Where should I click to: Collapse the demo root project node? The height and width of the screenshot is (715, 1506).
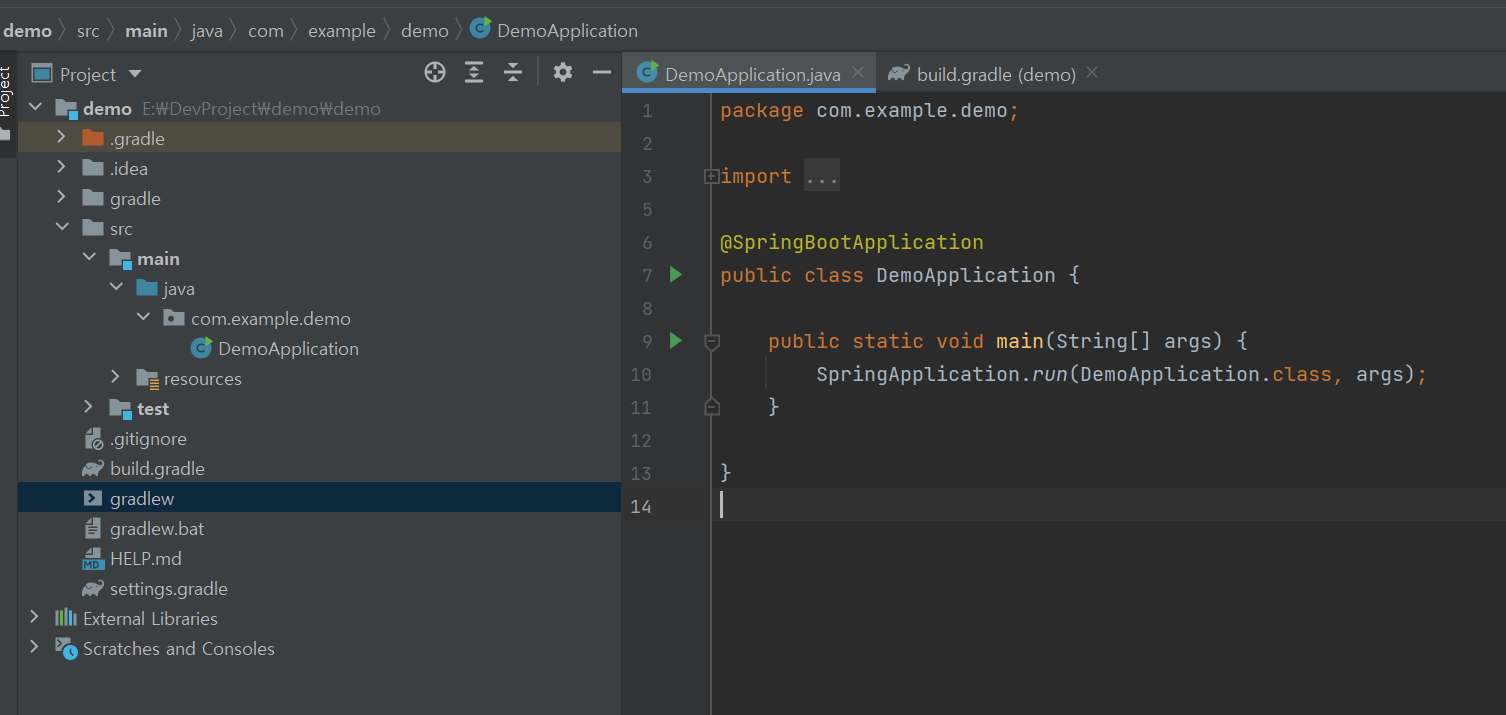pos(36,108)
